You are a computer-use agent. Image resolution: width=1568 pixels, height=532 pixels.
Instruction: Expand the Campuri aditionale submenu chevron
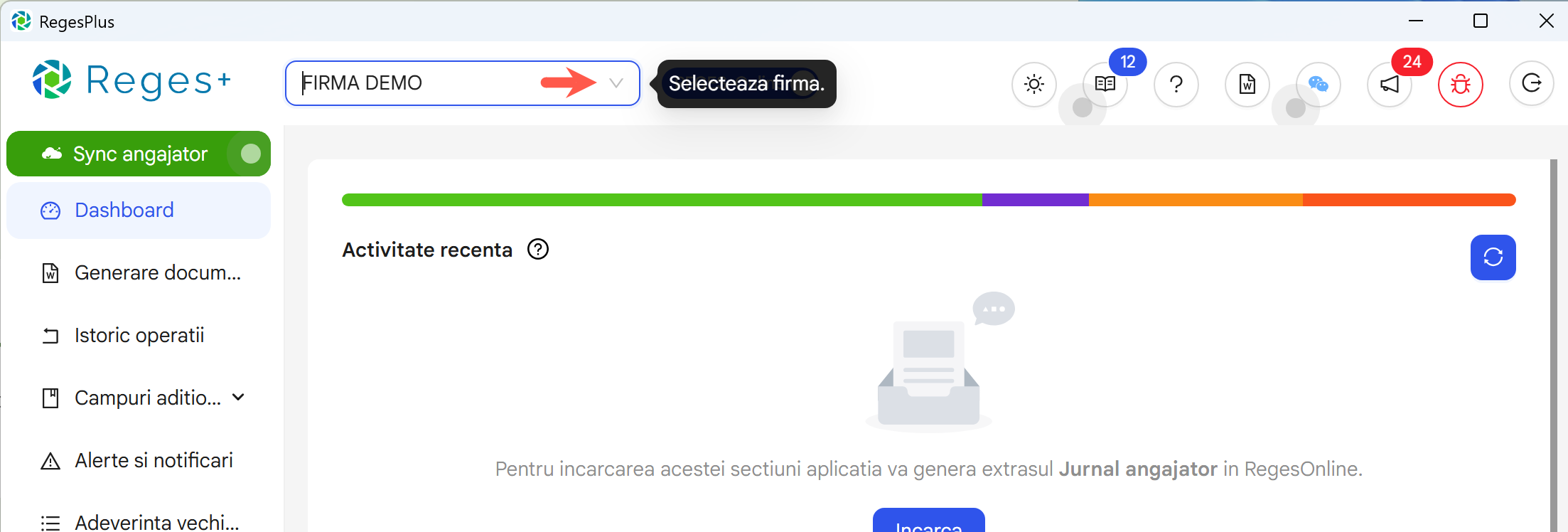238,398
